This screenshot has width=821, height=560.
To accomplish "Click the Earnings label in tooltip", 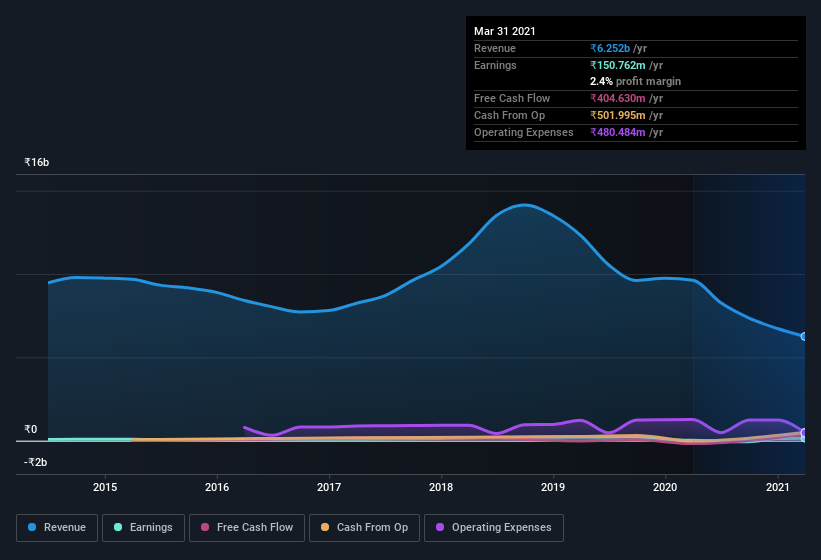I will coord(495,65).
